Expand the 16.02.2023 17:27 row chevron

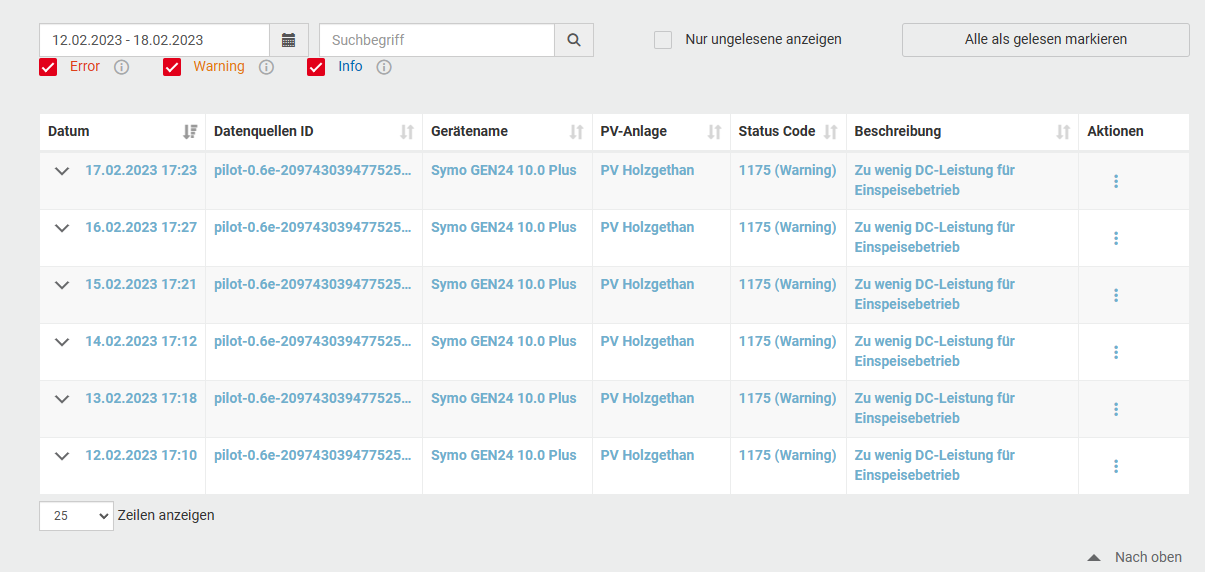click(62, 228)
